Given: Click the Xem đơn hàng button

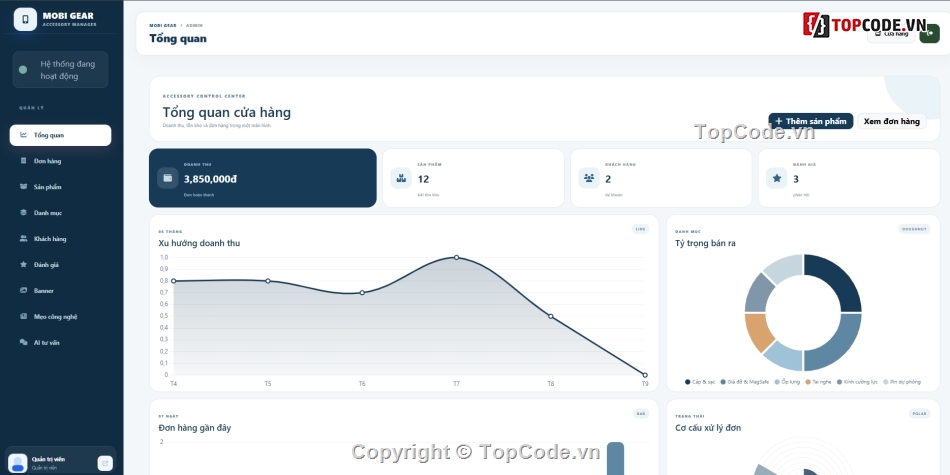Looking at the screenshot, I should (x=892, y=121).
